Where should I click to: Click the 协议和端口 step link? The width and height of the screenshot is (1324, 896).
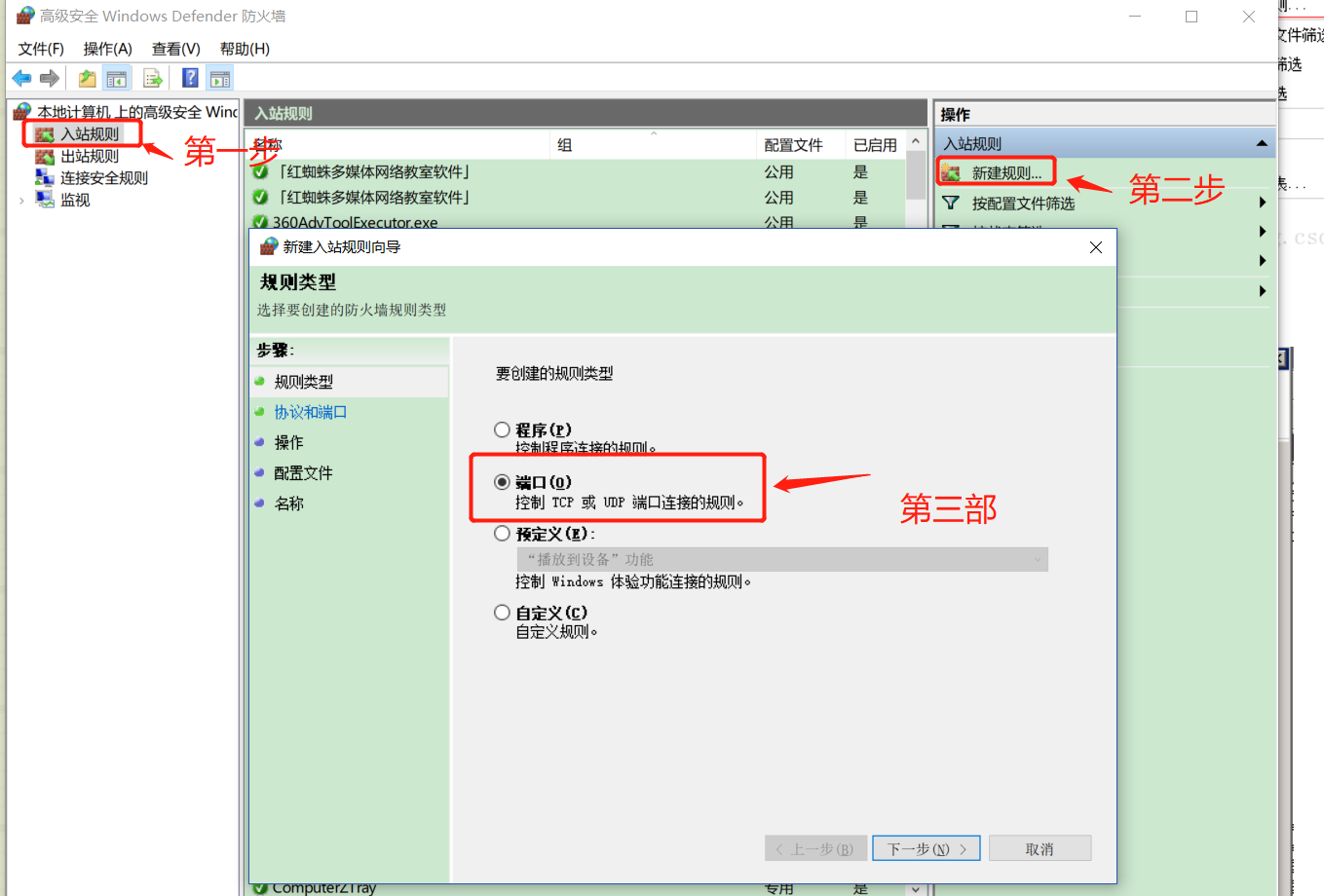tap(310, 412)
